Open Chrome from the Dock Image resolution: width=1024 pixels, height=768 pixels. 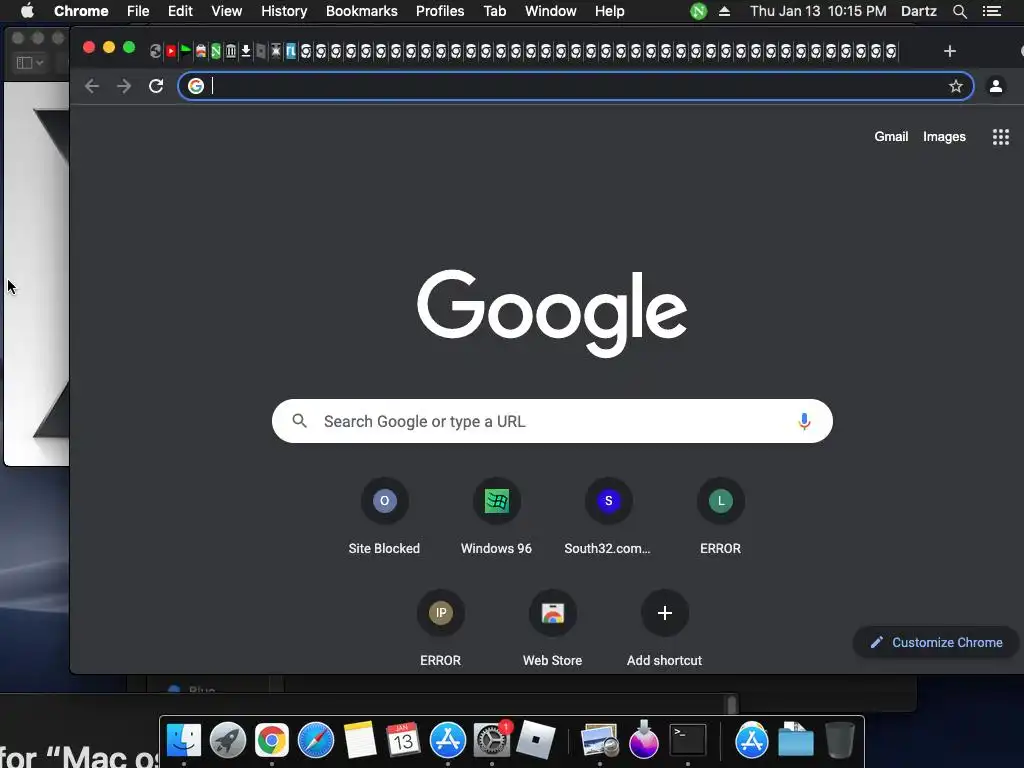[272, 741]
